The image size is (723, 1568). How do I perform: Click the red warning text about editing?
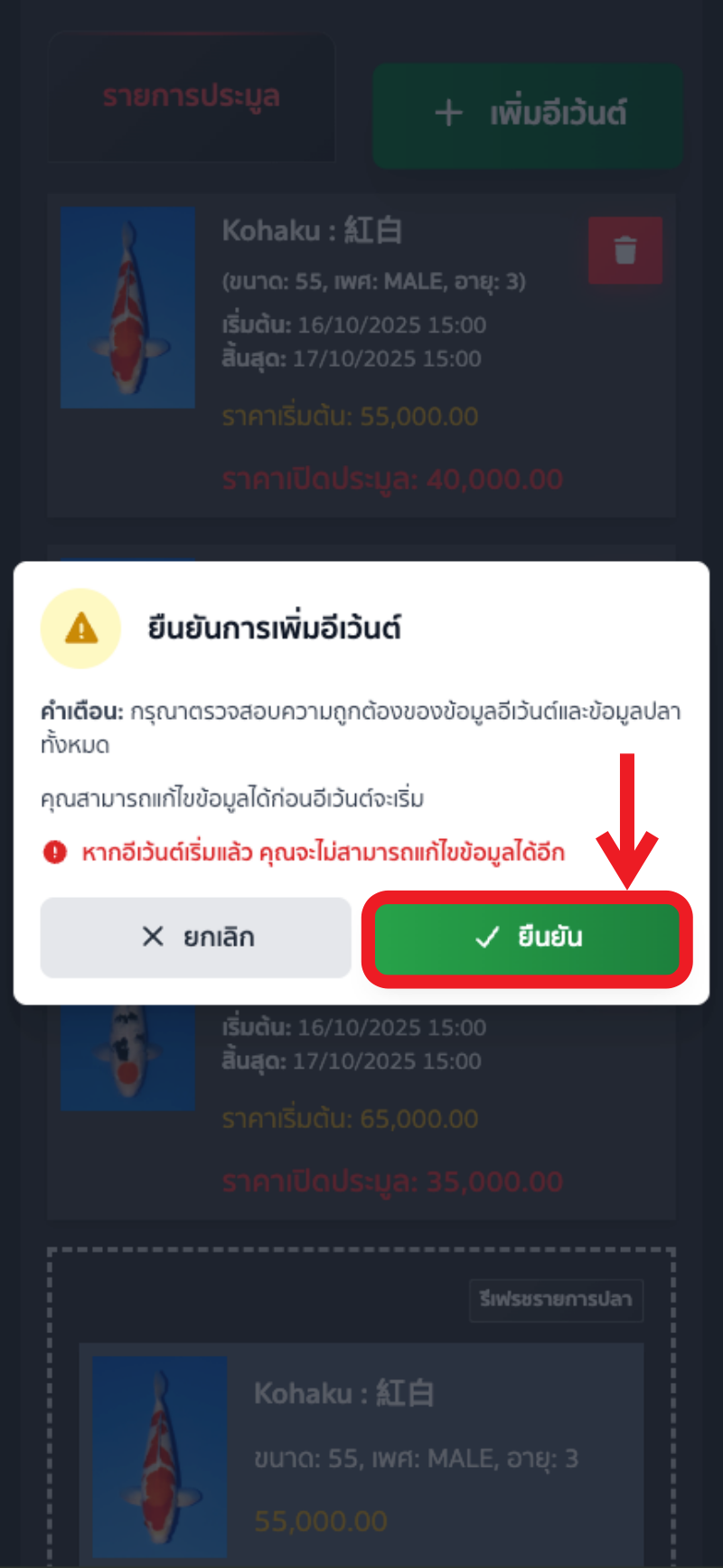coord(323,853)
